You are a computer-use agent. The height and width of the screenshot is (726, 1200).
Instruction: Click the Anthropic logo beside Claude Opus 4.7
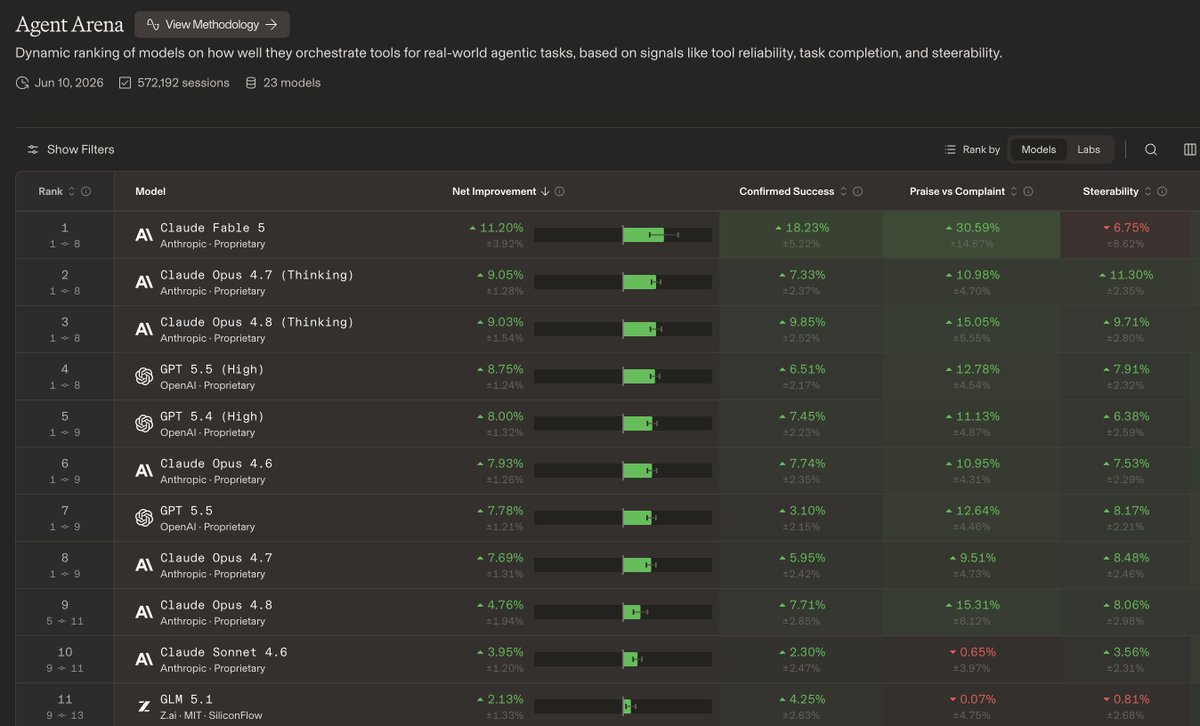pyautogui.click(x=144, y=565)
